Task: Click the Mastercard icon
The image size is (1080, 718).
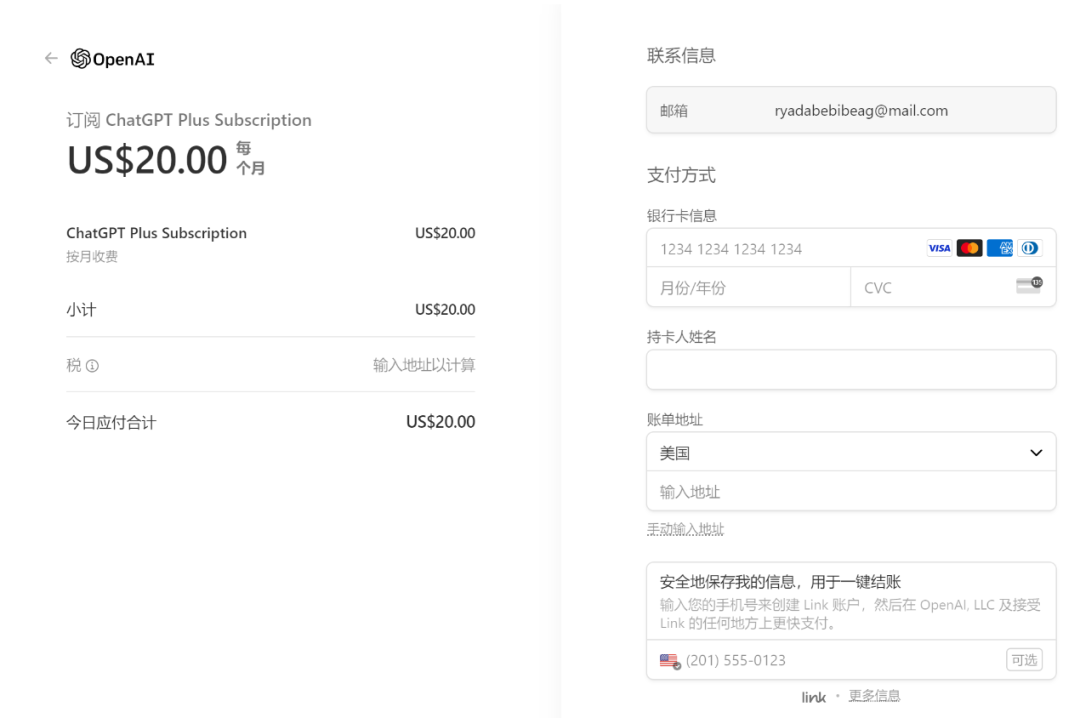Action: [x=969, y=248]
